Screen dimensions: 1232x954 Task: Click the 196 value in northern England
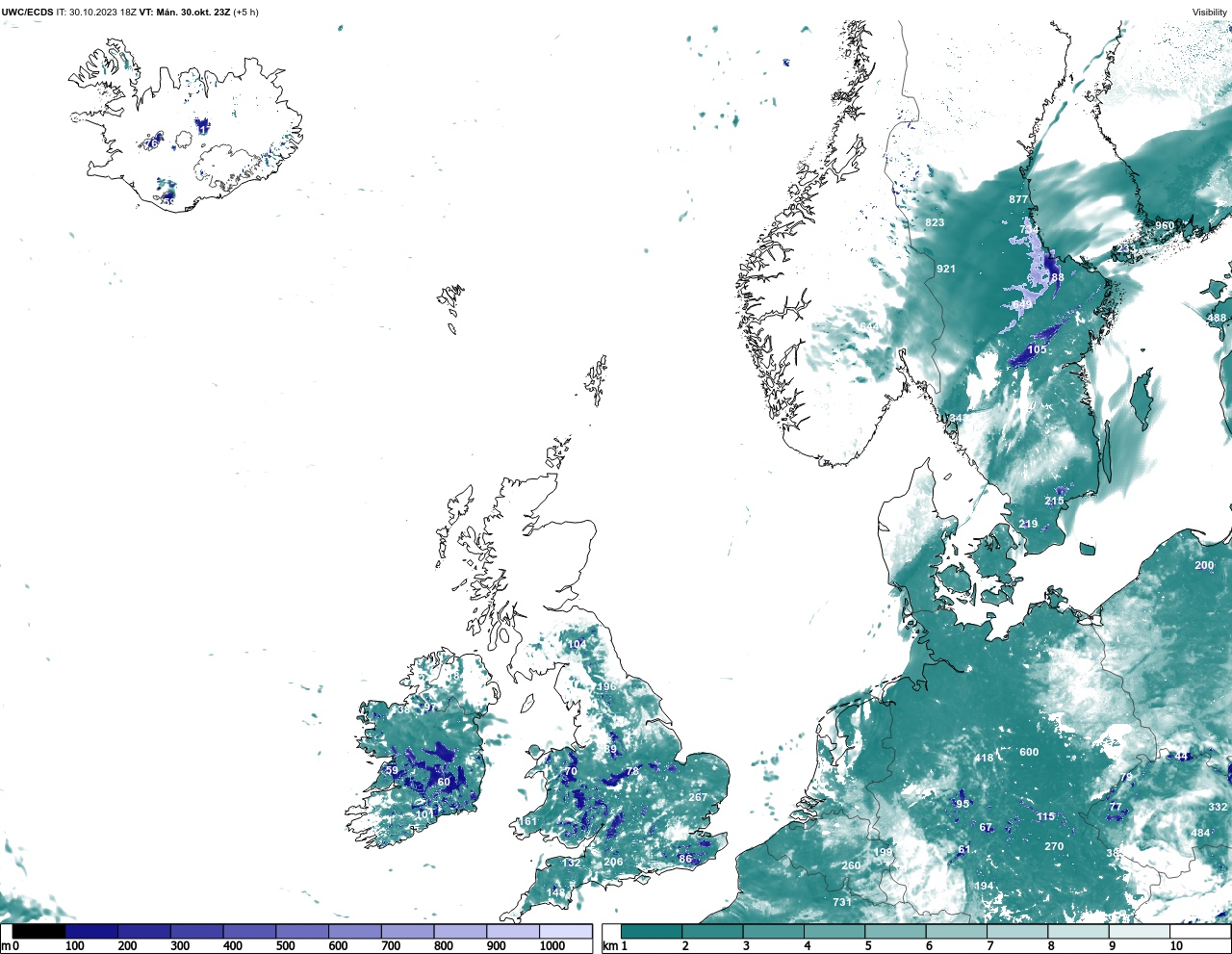[606, 687]
